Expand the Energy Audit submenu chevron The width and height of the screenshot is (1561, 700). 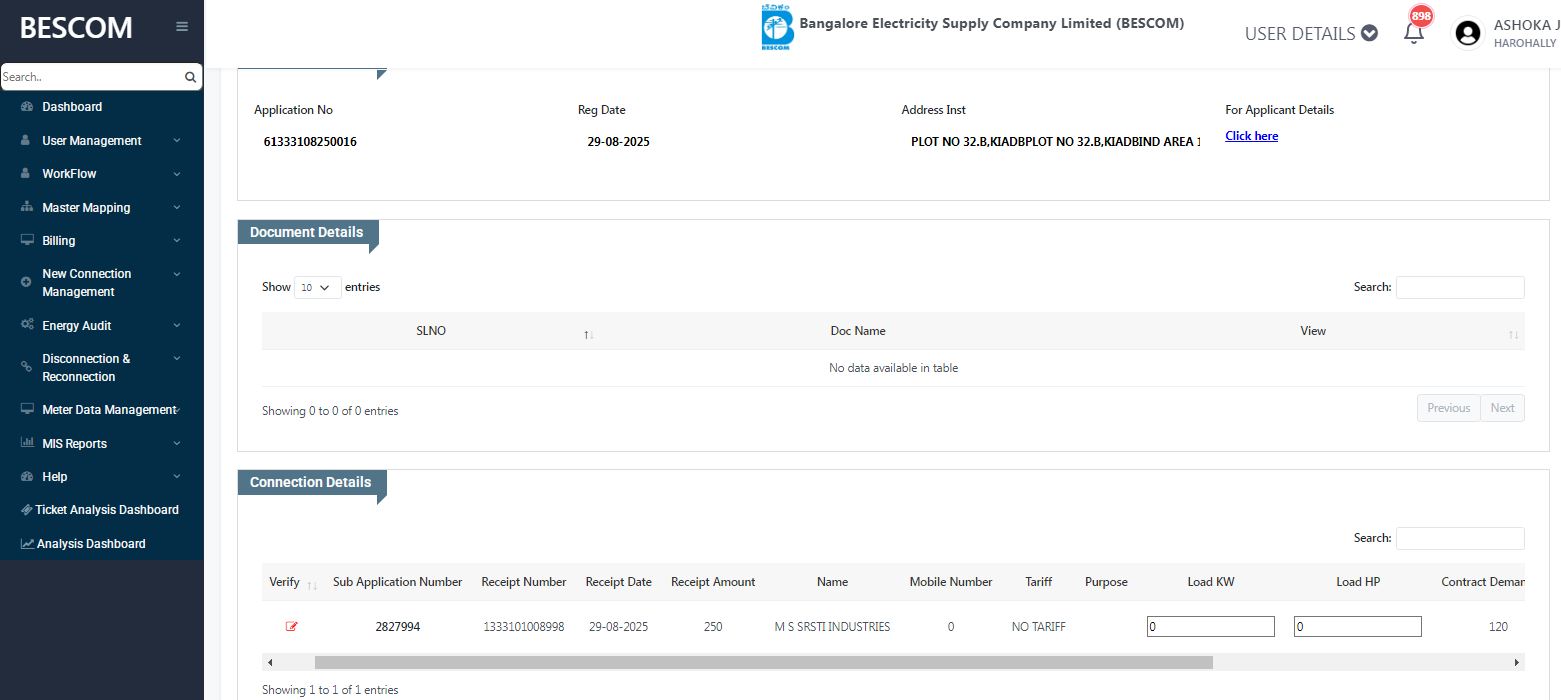[177, 326]
